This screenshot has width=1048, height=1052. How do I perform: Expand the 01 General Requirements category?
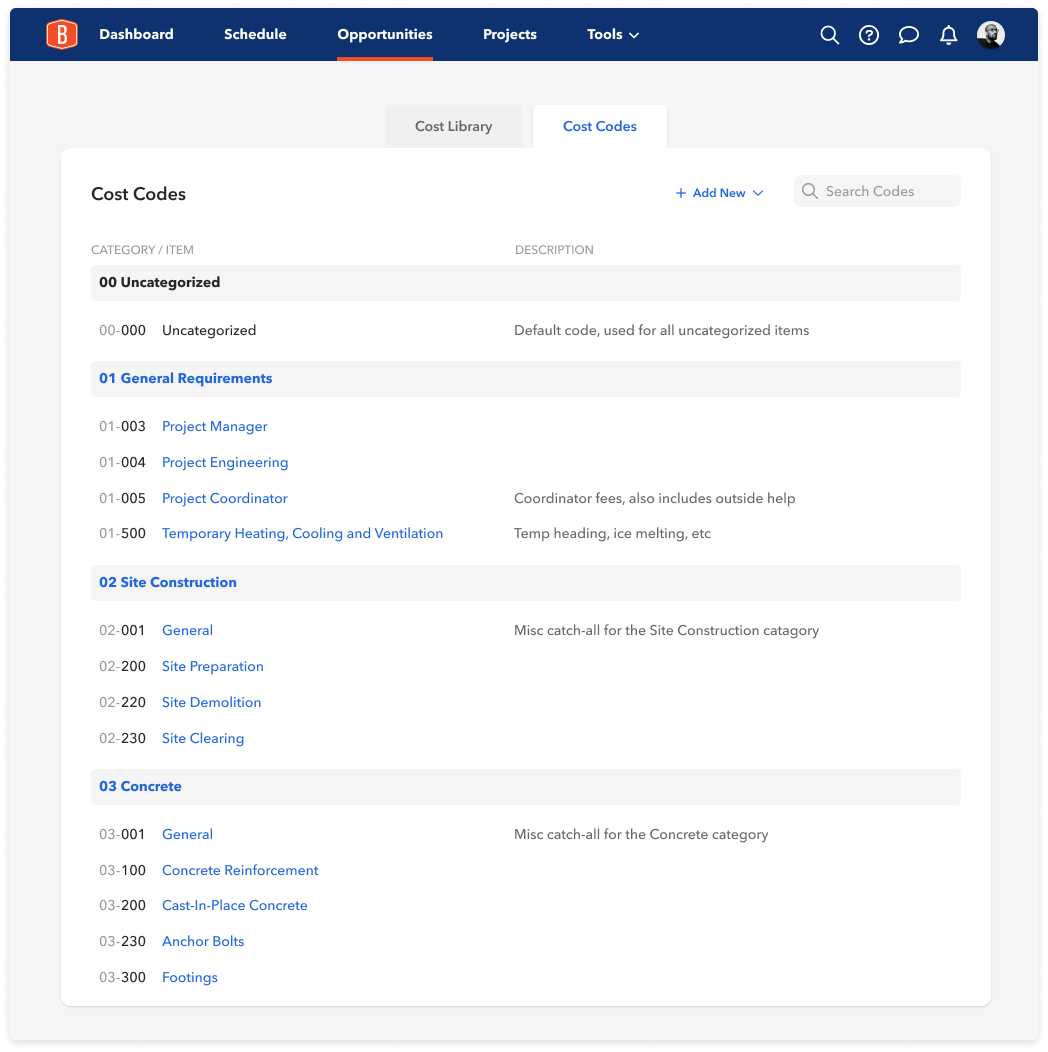coord(185,378)
